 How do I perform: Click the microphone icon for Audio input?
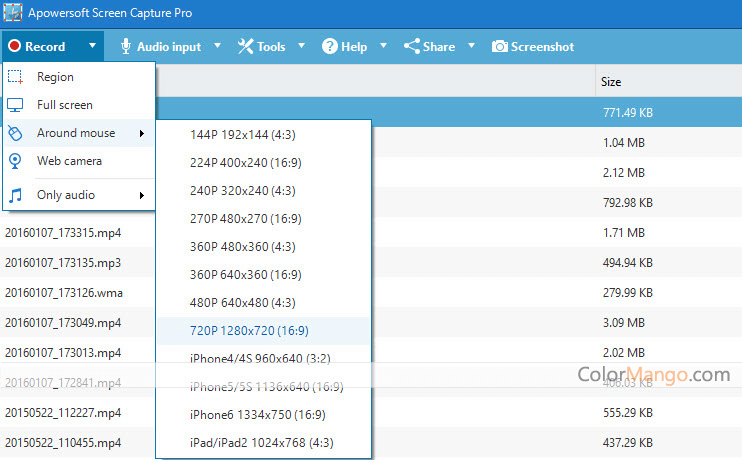pyautogui.click(x=126, y=46)
